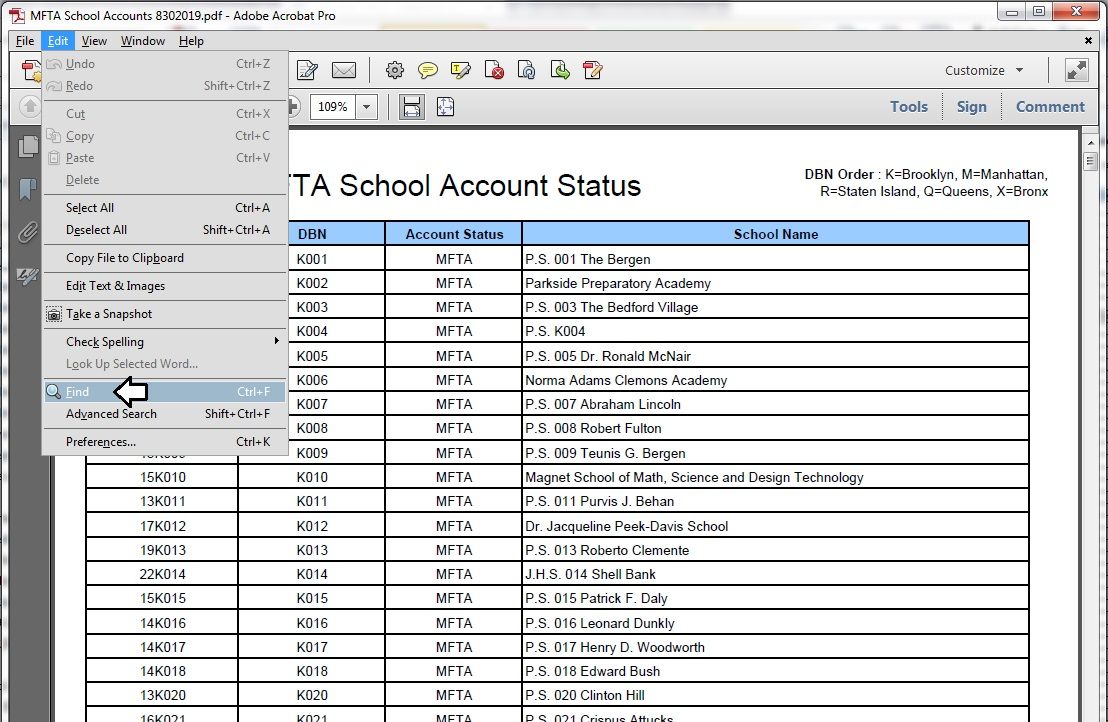Screen dimensions: 1108x722
Task: Click the Redo entry in Edit menu
Action: point(165,85)
